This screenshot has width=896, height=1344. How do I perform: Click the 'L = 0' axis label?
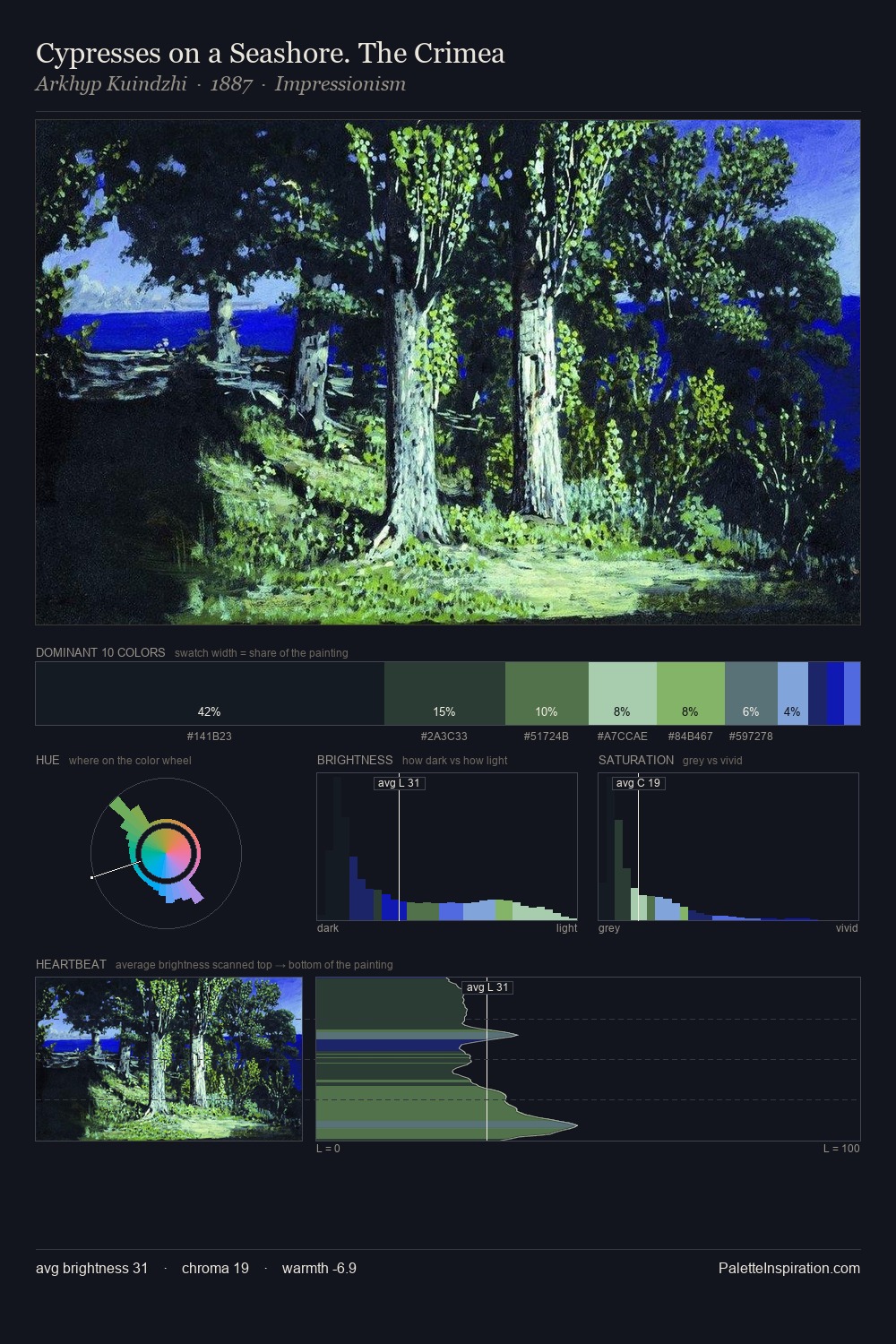(x=328, y=1149)
